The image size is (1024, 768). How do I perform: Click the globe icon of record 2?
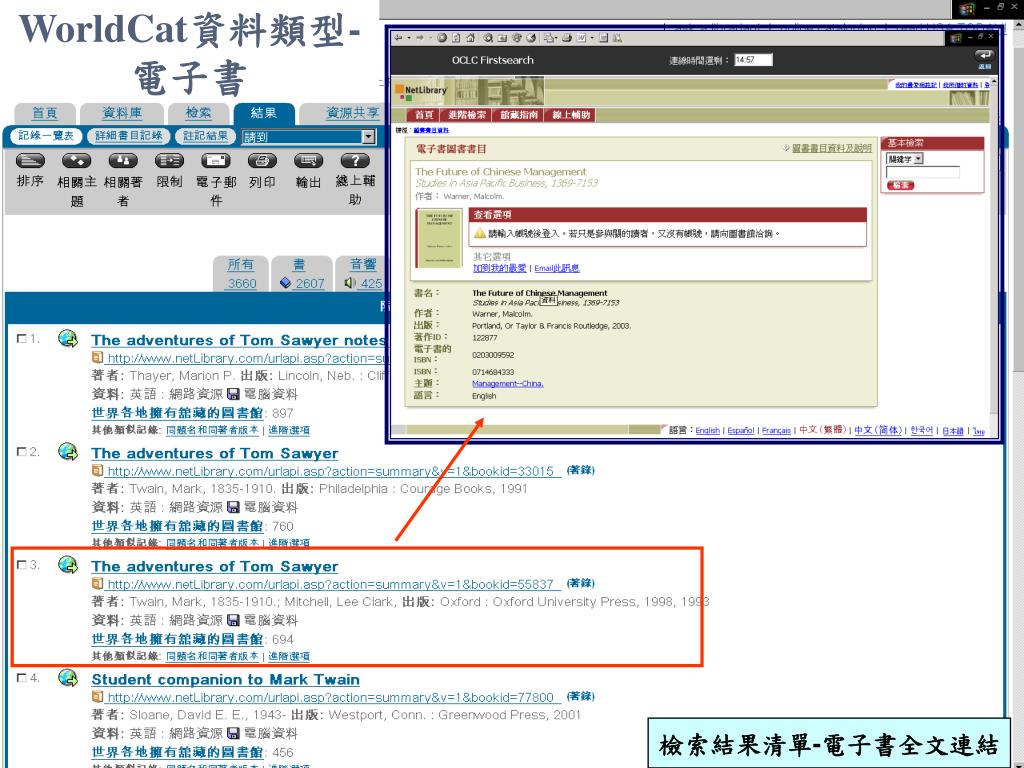coord(68,451)
